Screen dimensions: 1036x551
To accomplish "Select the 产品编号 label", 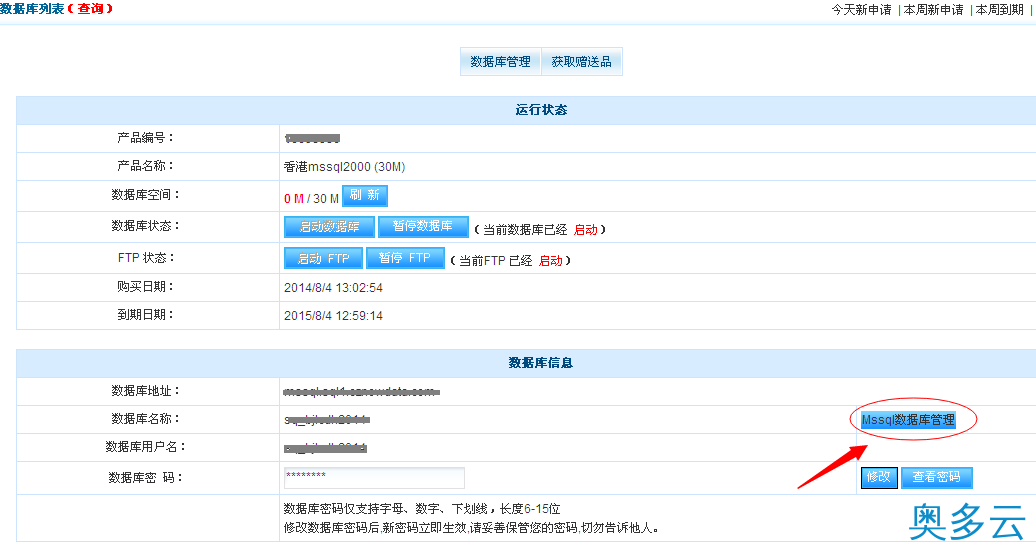I will click(x=145, y=138).
